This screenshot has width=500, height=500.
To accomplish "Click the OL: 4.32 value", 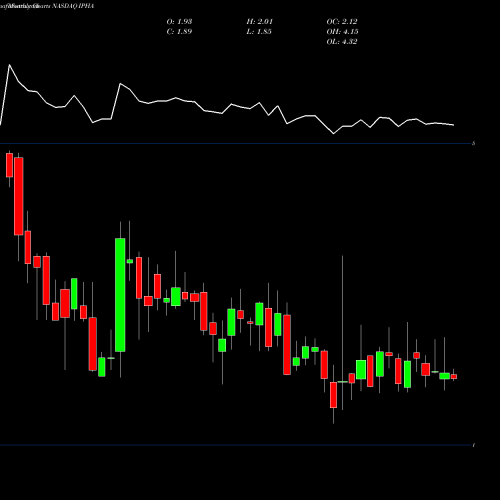I will click(342, 42).
